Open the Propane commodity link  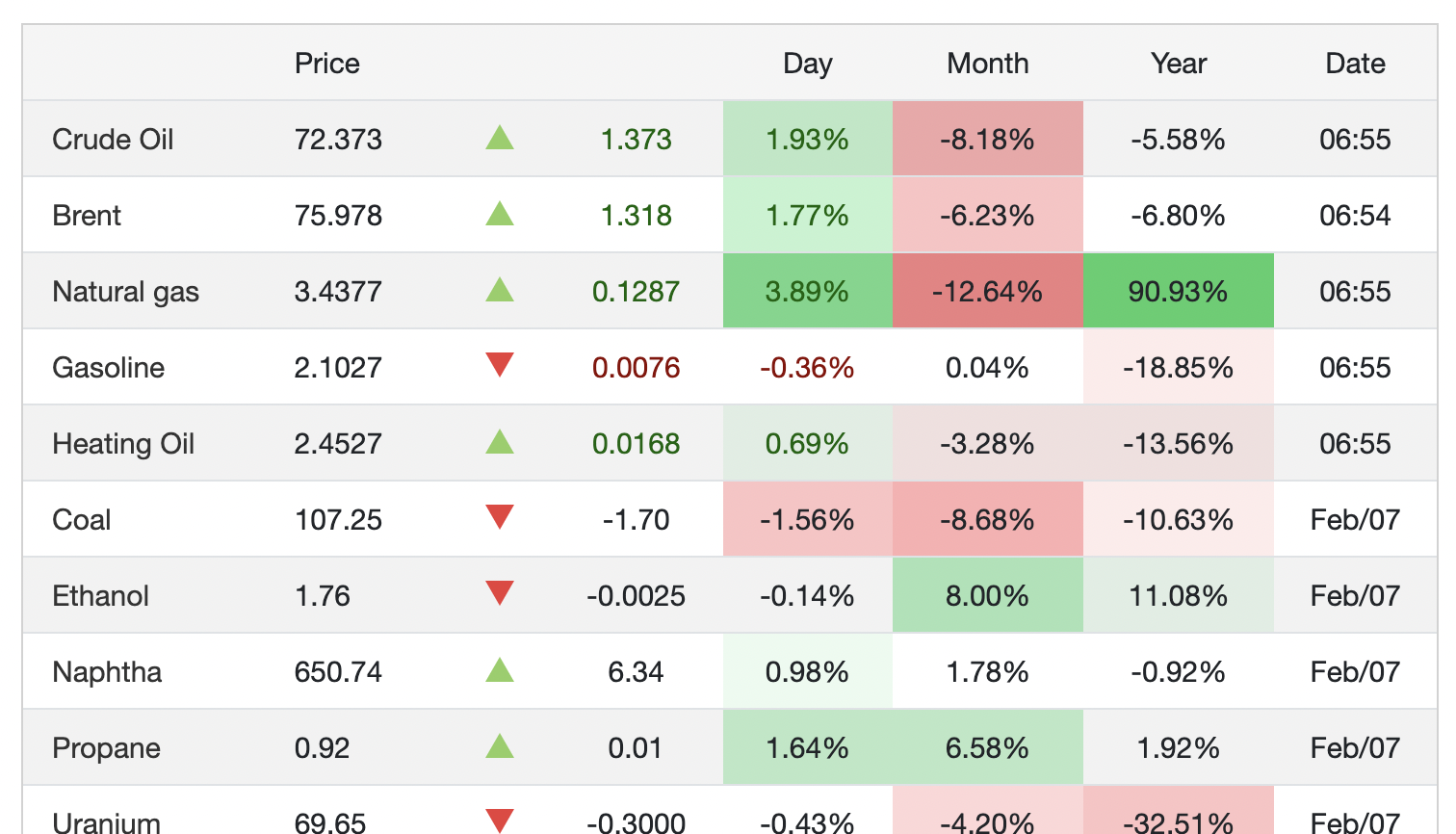pos(106,748)
